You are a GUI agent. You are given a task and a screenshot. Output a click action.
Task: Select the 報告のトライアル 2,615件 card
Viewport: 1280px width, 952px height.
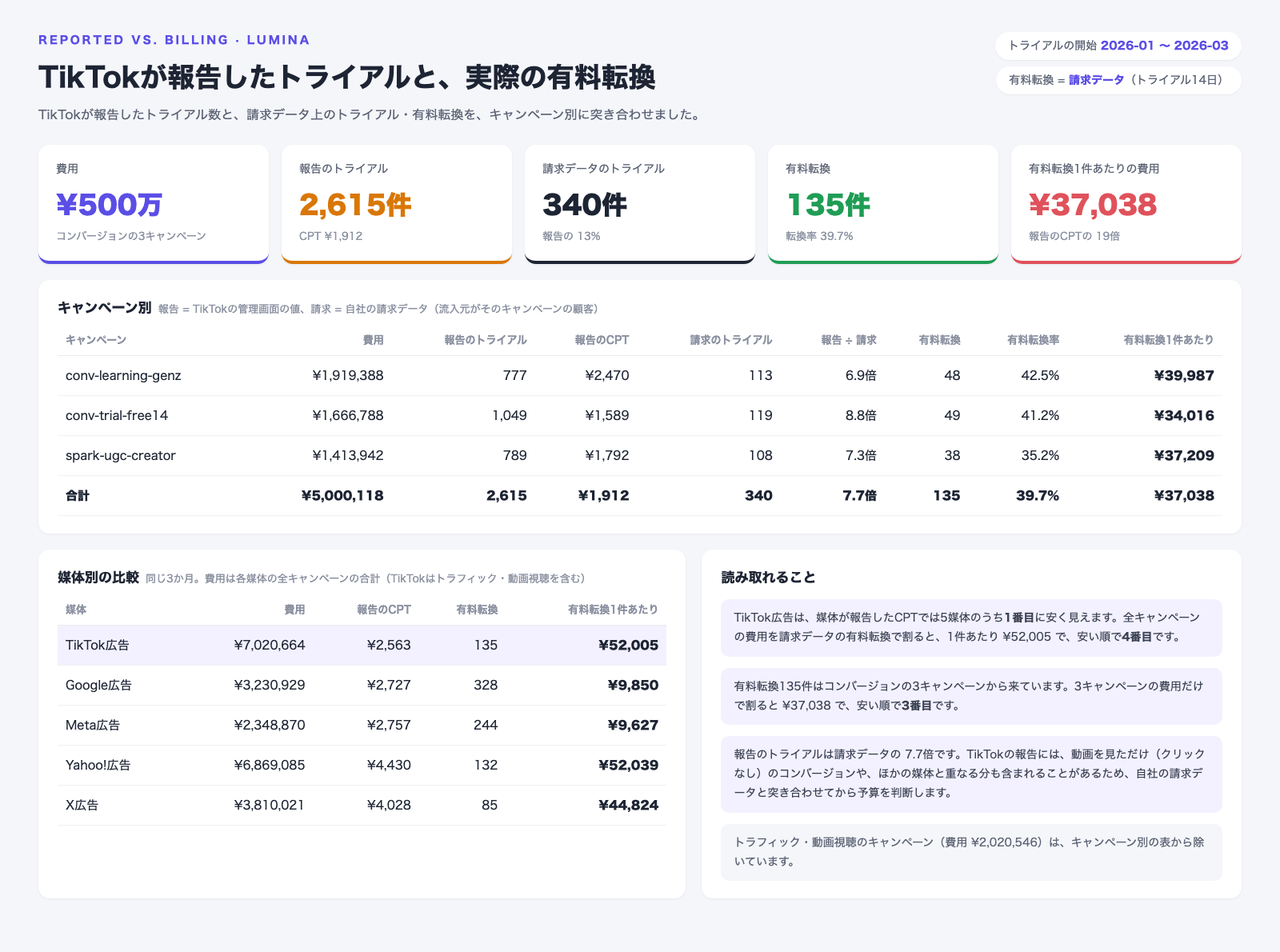tap(397, 204)
